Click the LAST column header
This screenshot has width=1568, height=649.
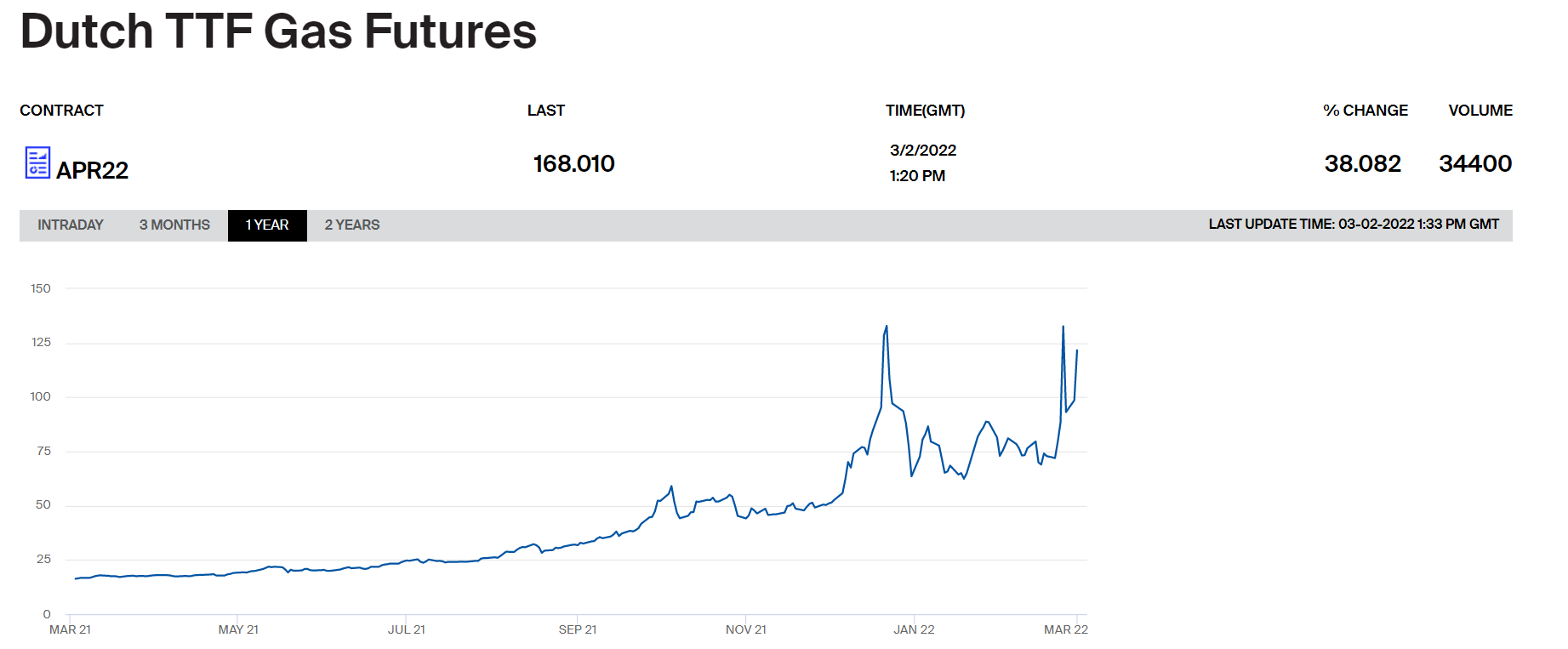pyautogui.click(x=545, y=111)
